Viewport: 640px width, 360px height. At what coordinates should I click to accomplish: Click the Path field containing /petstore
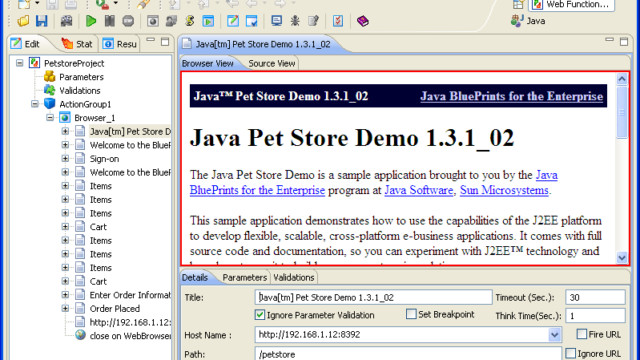[x=408, y=353]
